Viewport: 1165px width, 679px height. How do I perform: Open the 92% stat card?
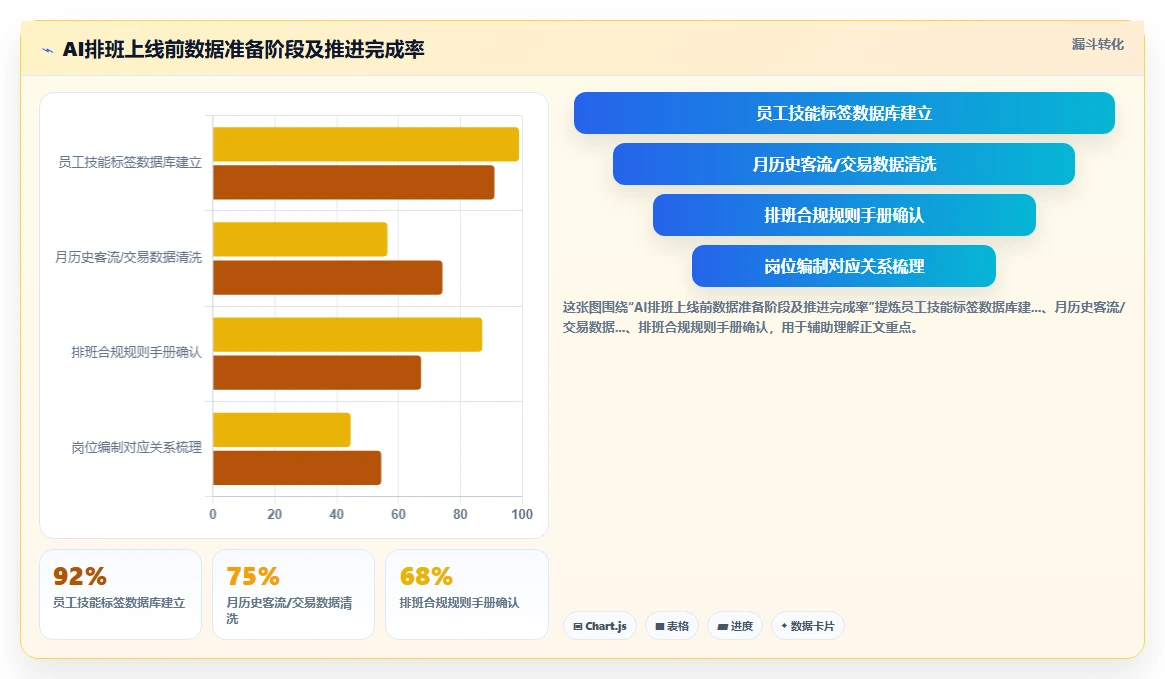click(x=120, y=594)
